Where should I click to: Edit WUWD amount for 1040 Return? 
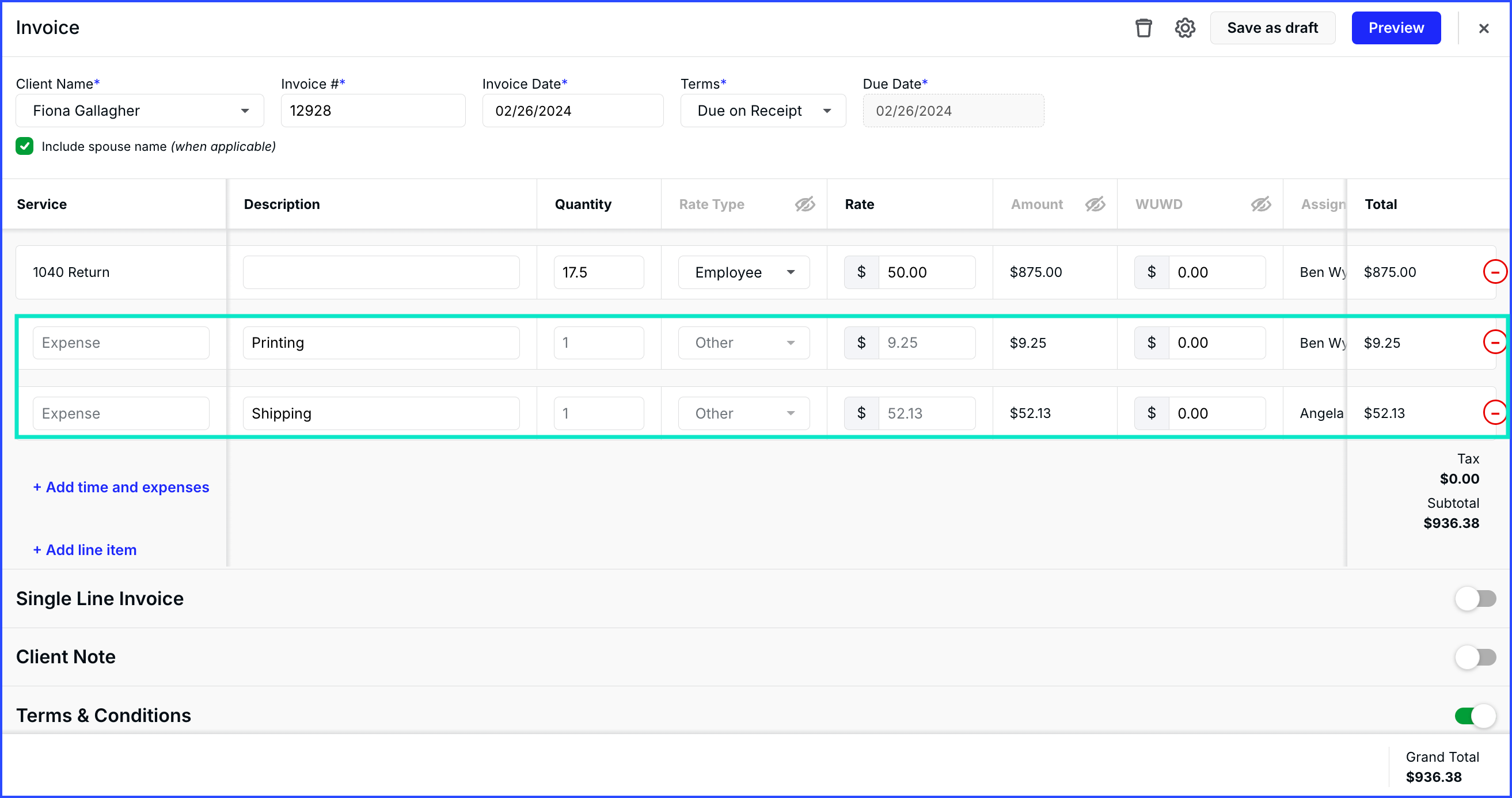coord(1216,272)
